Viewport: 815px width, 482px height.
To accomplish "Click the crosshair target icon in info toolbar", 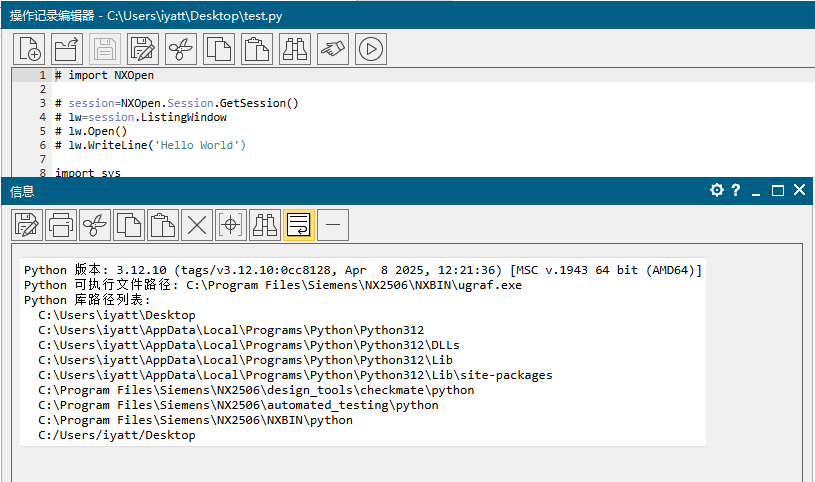I will click(231, 225).
